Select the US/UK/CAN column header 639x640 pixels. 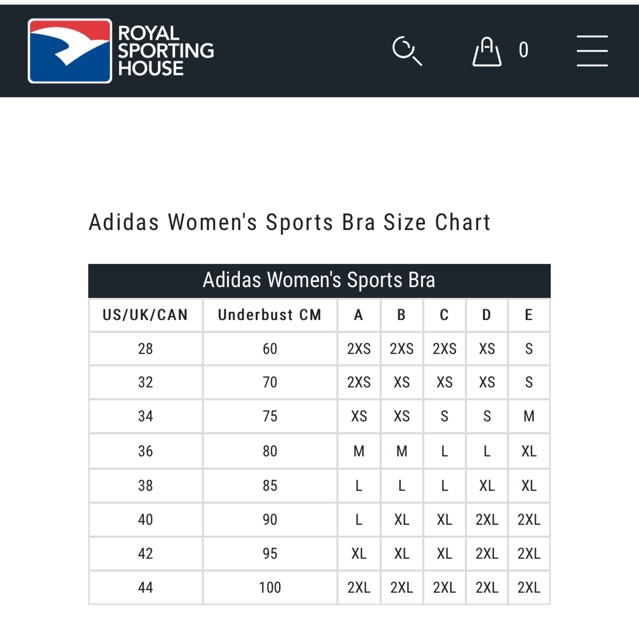(x=145, y=315)
